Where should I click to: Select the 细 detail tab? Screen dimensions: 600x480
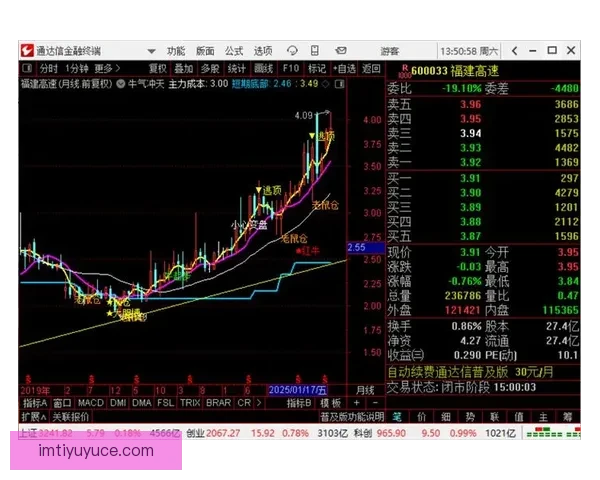(x=446, y=417)
